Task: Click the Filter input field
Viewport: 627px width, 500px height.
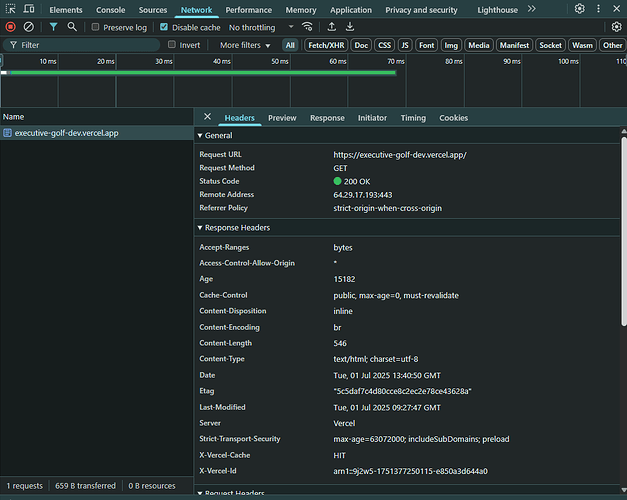Action: (82, 45)
